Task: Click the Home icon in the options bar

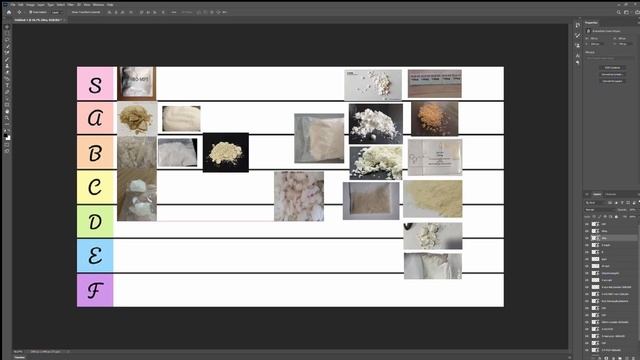Action: point(9,12)
